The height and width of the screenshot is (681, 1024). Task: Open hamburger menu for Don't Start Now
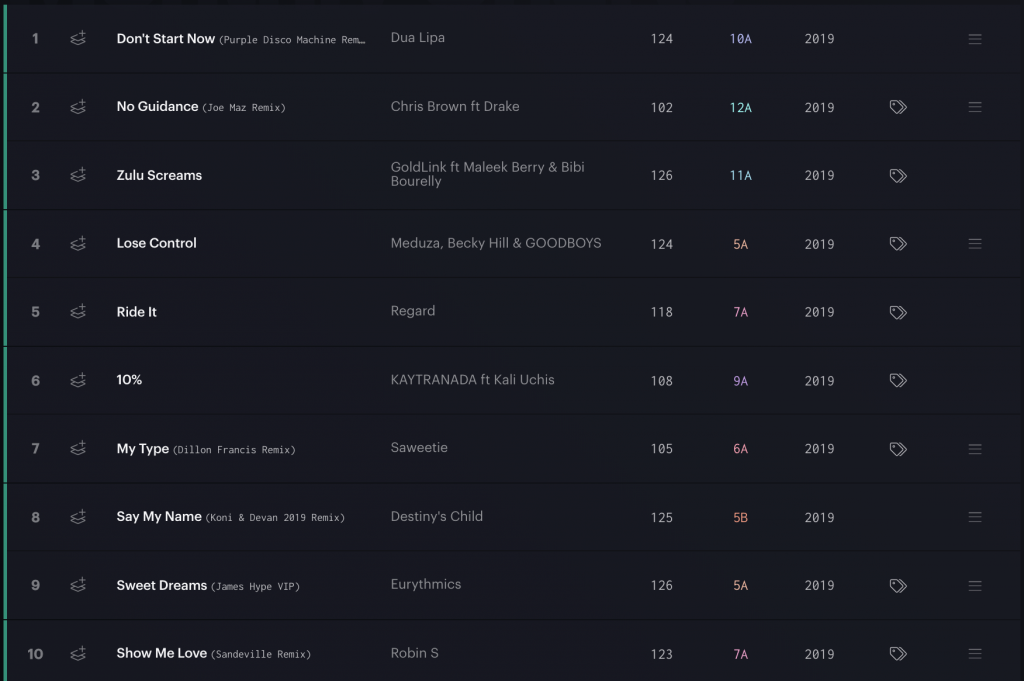[x=975, y=39]
